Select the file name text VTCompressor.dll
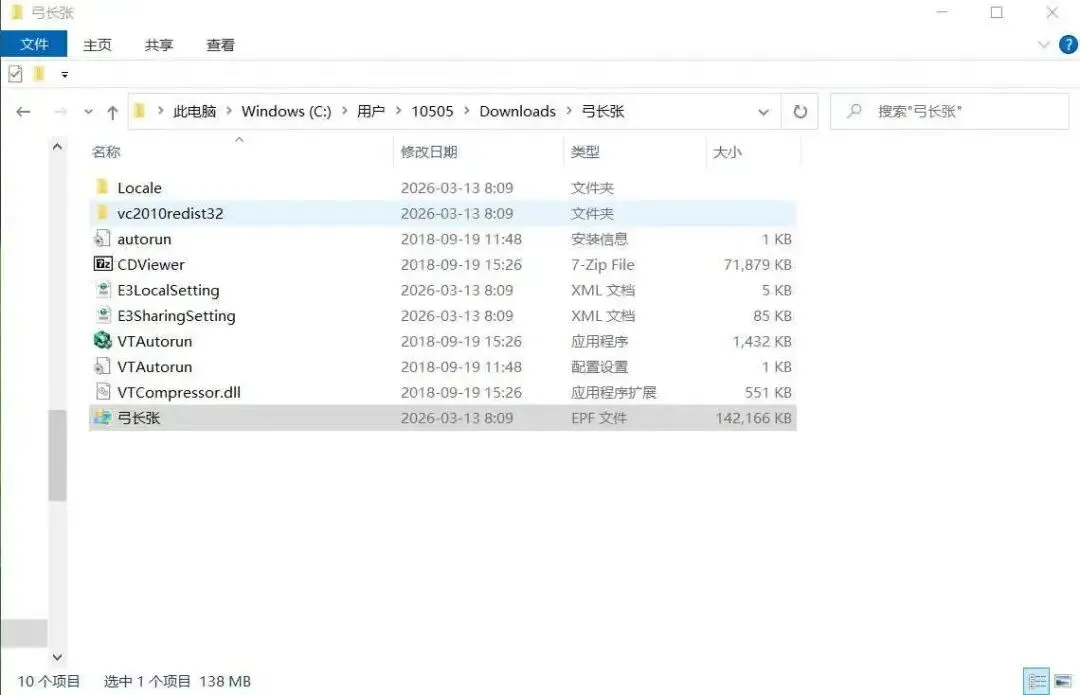 [179, 392]
